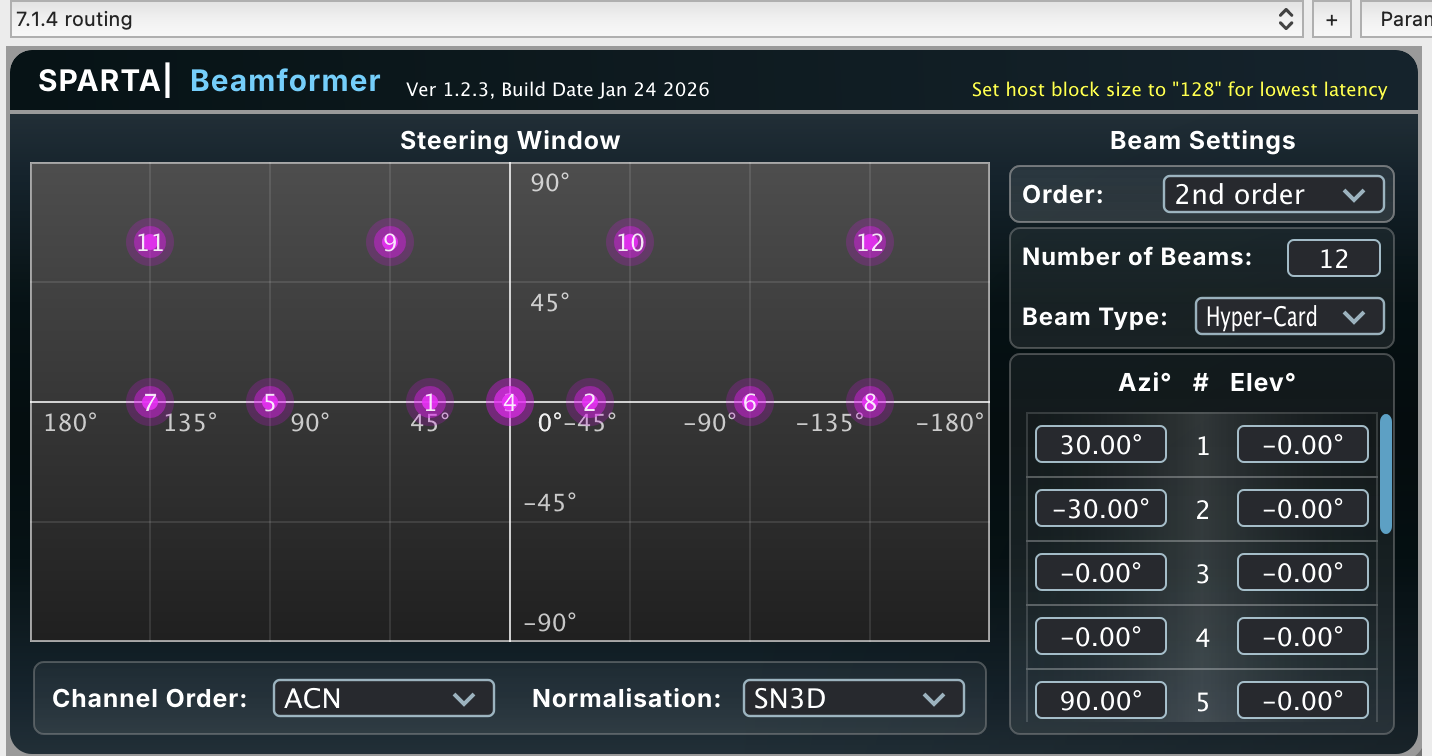Select beam marker 6 in the Steering Window
The image size is (1432, 756).
click(750, 403)
